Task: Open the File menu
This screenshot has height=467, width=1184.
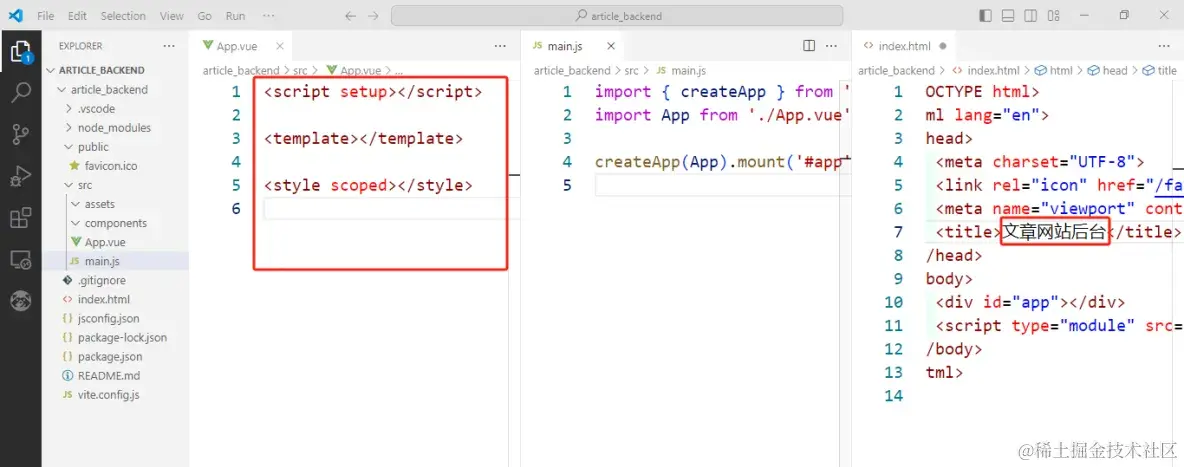Action: point(45,16)
